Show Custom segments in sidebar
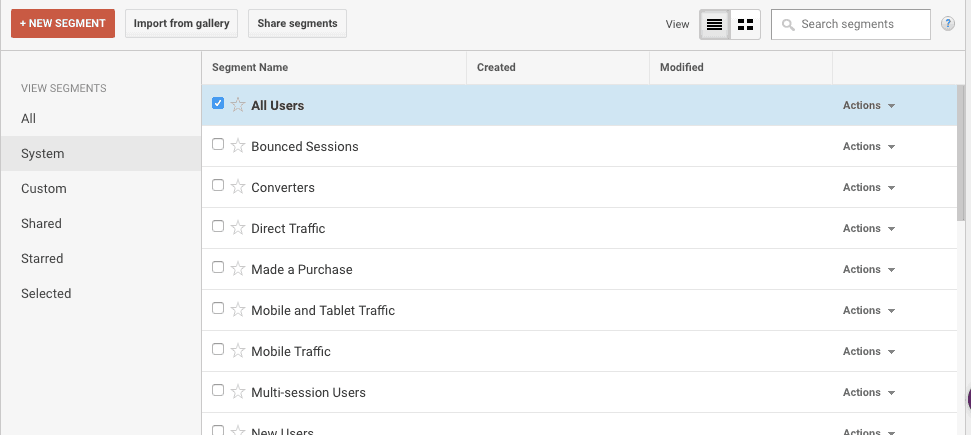The width and height of the screenshot is (971, 435). 44,188
